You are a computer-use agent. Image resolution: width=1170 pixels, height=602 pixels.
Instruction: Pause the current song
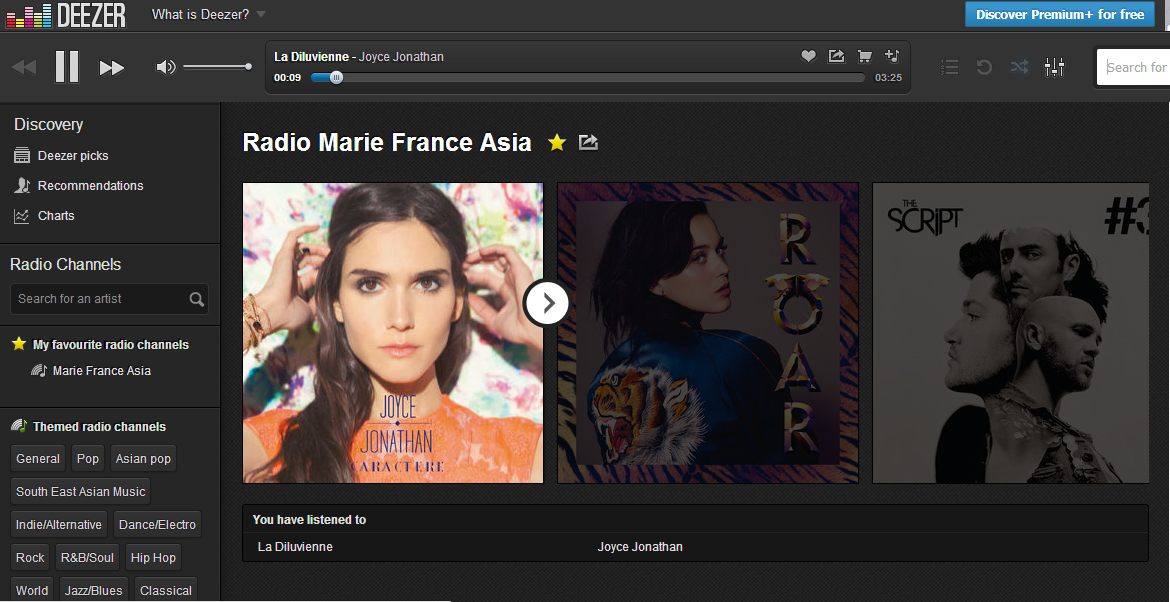coord(67,67)
